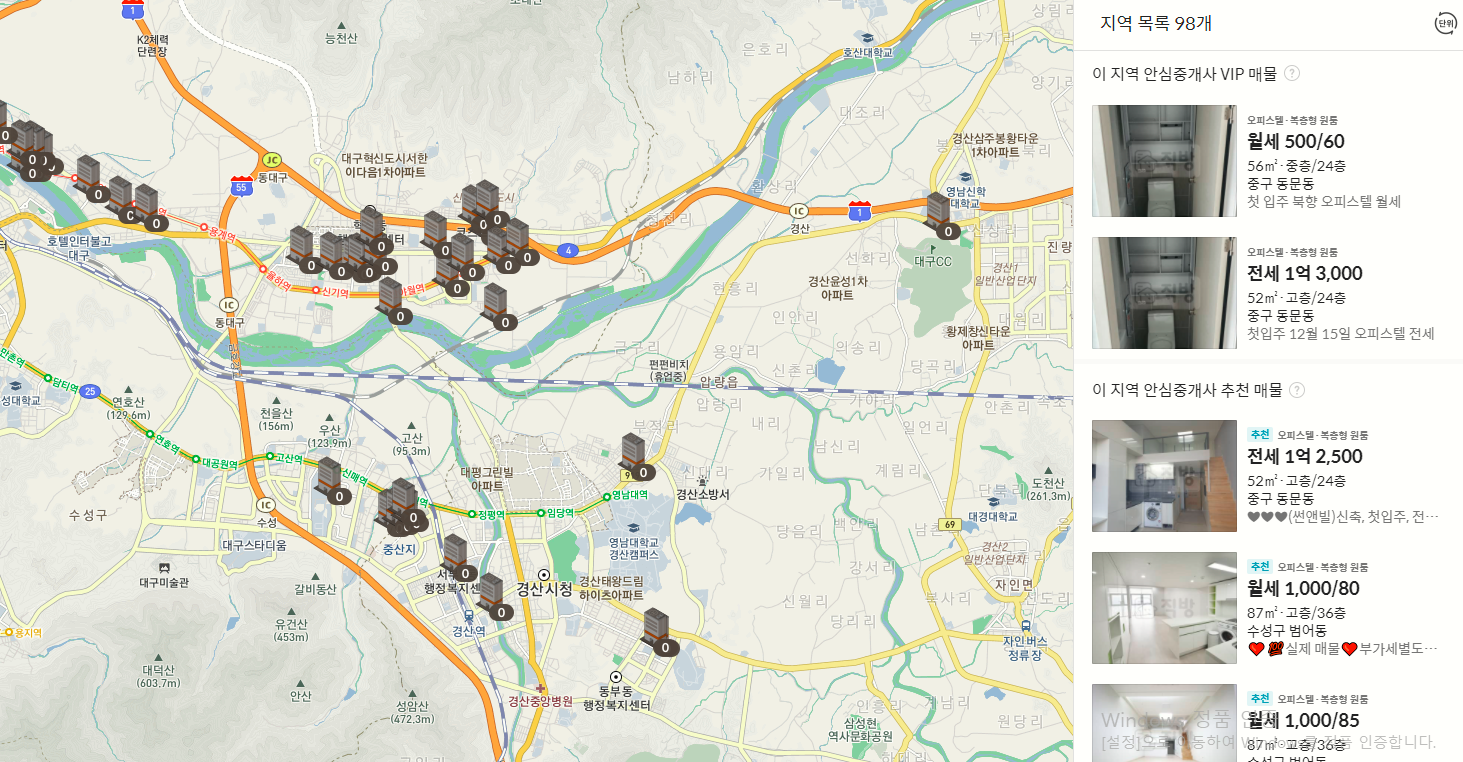Screen dimensions: 1463x762
Task: Click 경산중앙병원 label on map
Action: pos(540,701)
